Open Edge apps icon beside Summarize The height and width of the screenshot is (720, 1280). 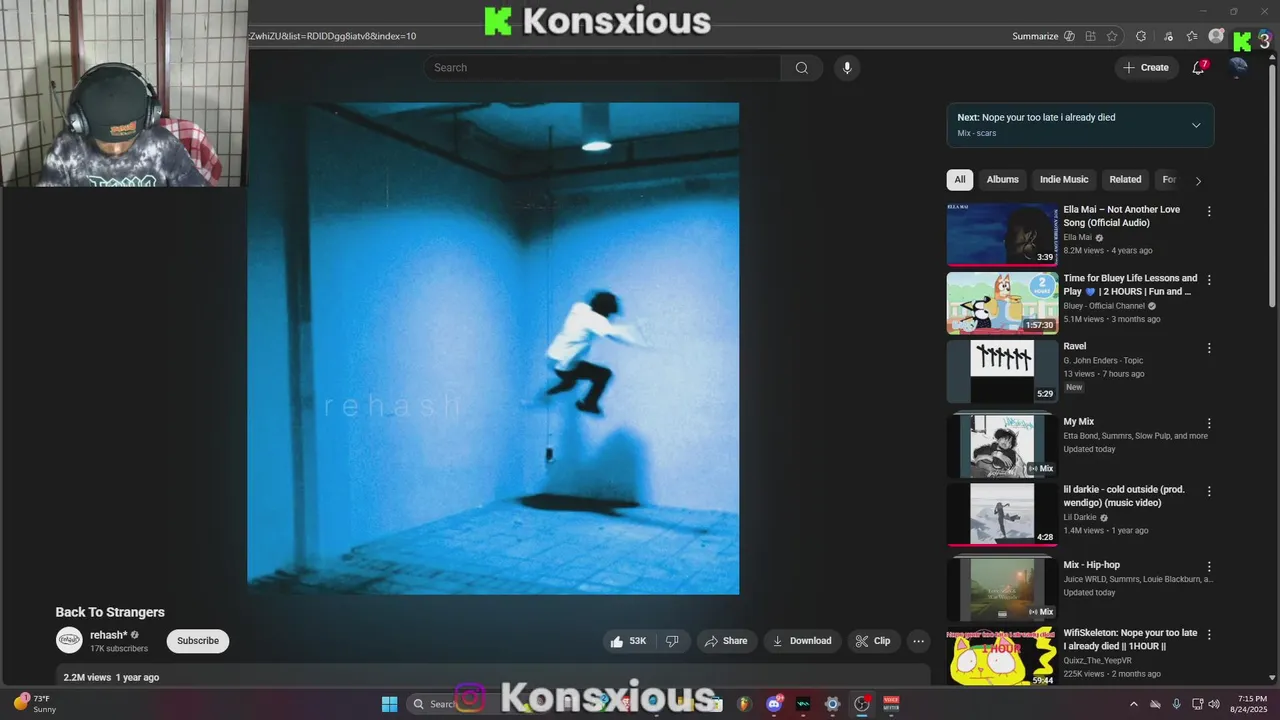pyautogui.click(x=1091, y=36)
